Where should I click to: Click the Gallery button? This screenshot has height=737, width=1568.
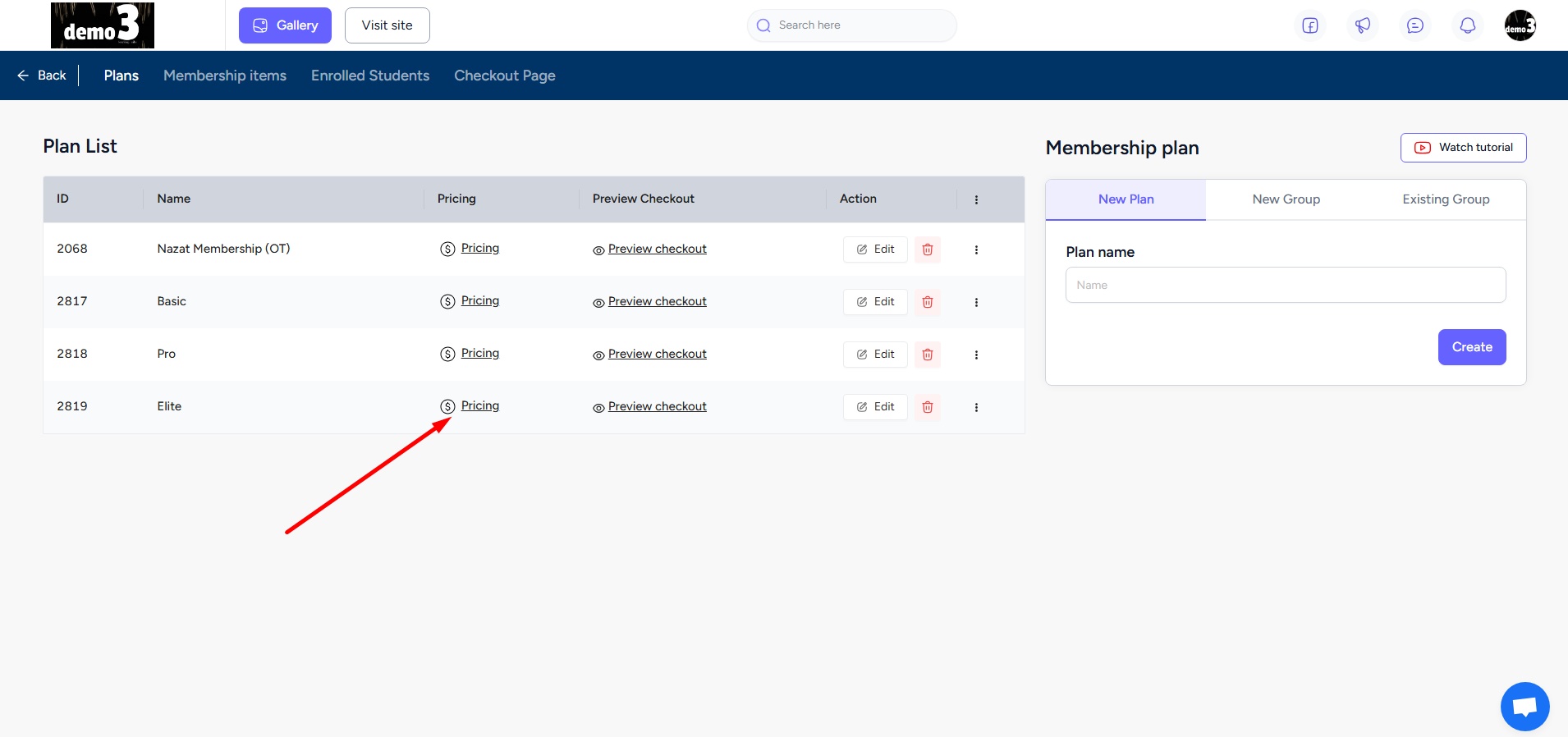(285, 25)
